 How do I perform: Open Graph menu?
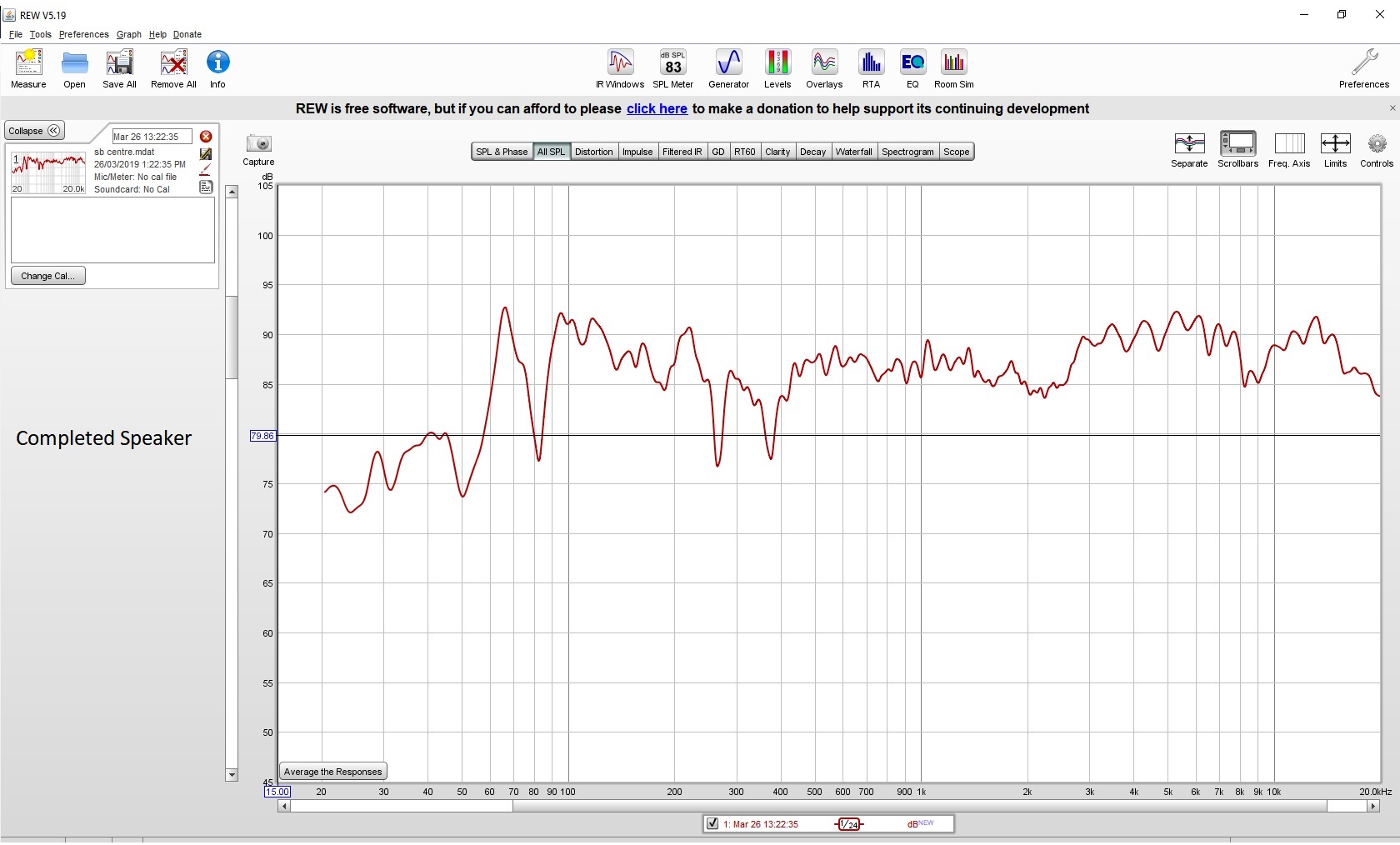[128, 34]
